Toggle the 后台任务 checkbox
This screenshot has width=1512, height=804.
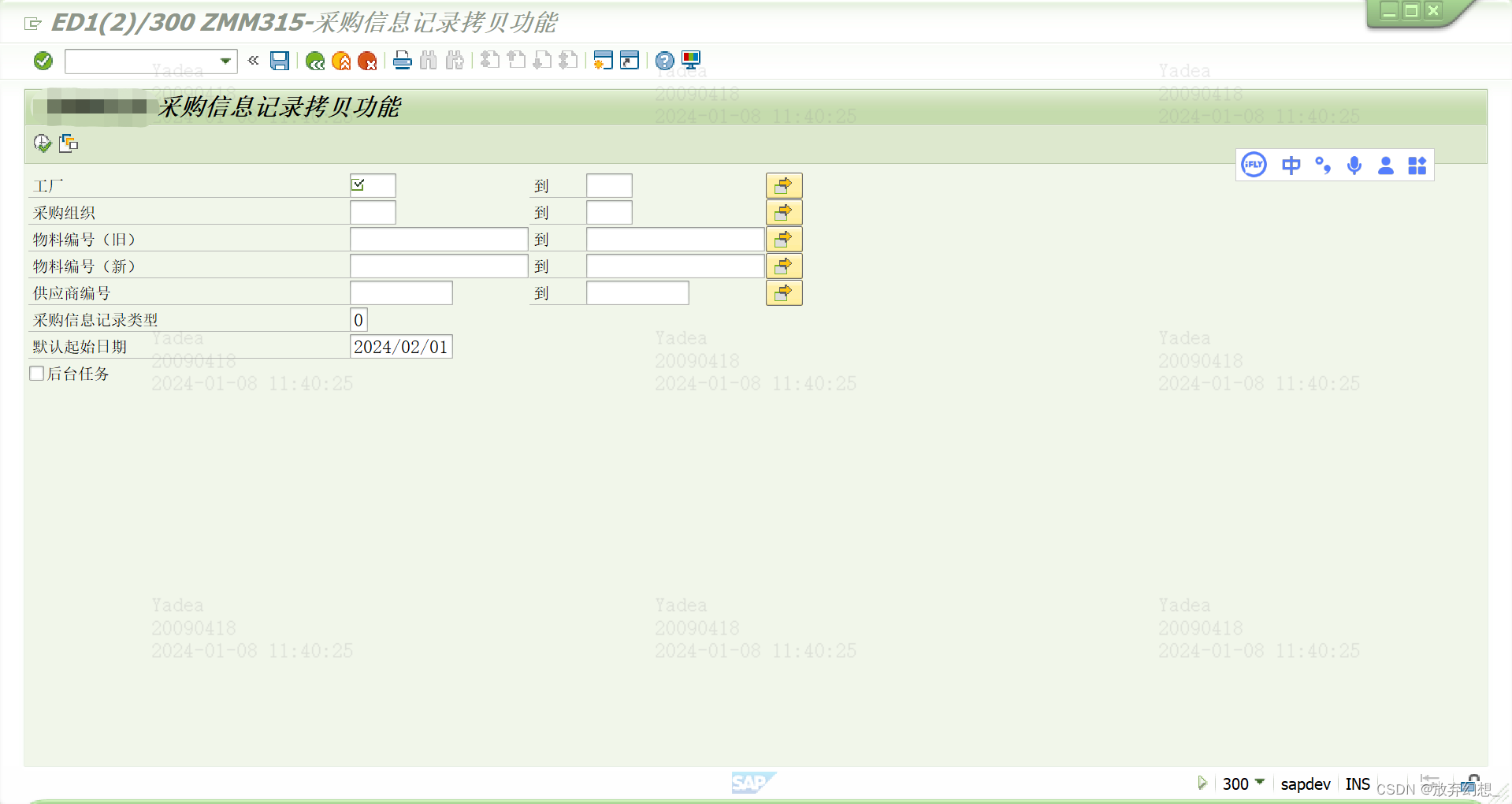click(36, 373)
